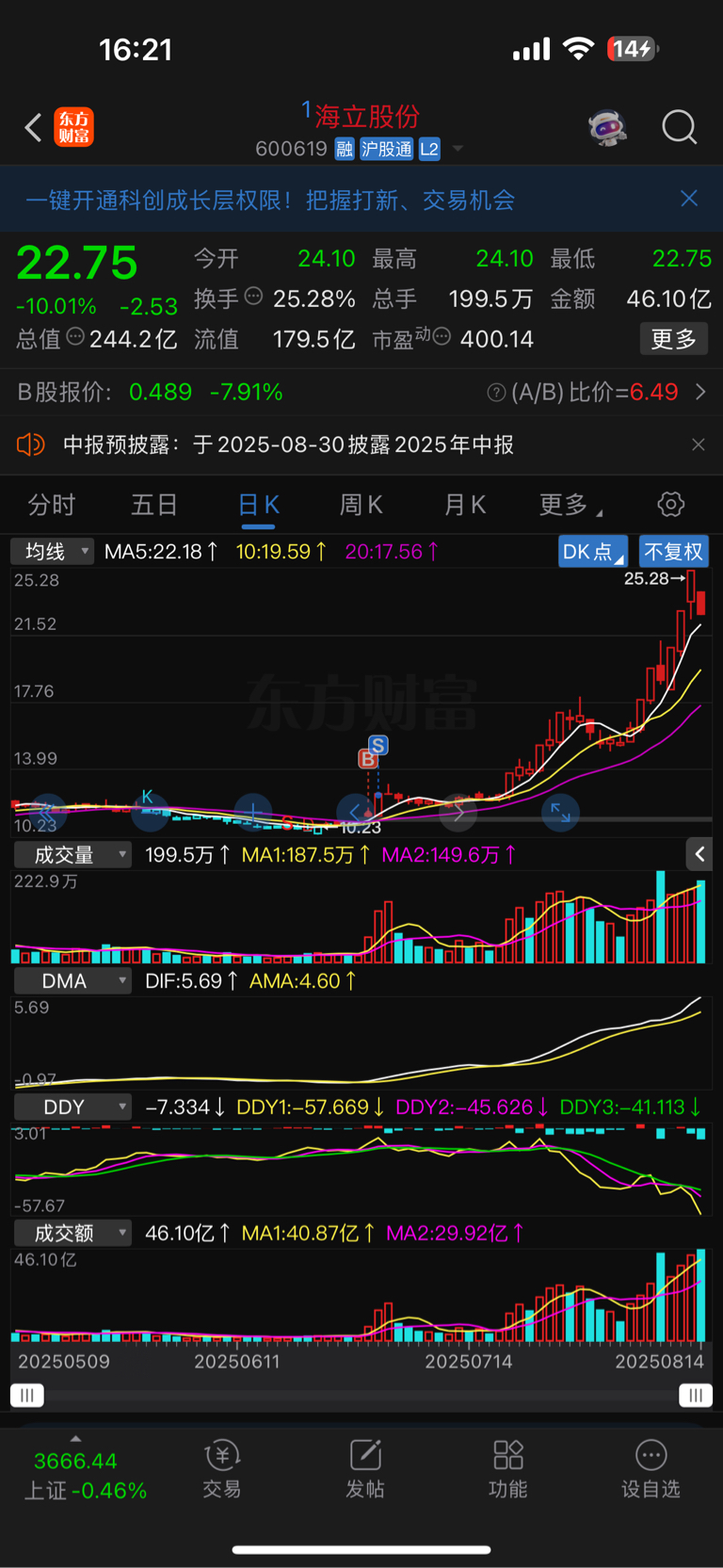Tap the iOS home indicator bar

click(x=361, y=1549)
